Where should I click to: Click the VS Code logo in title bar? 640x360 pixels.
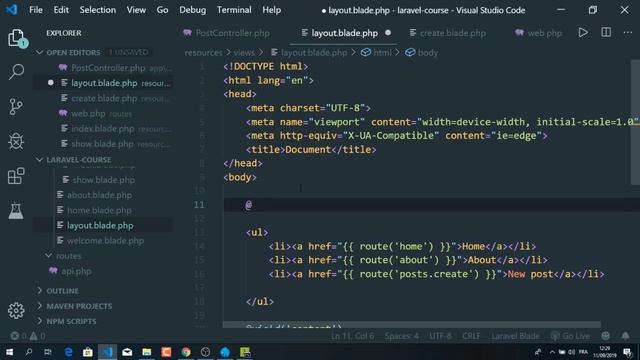click(12, 10)
